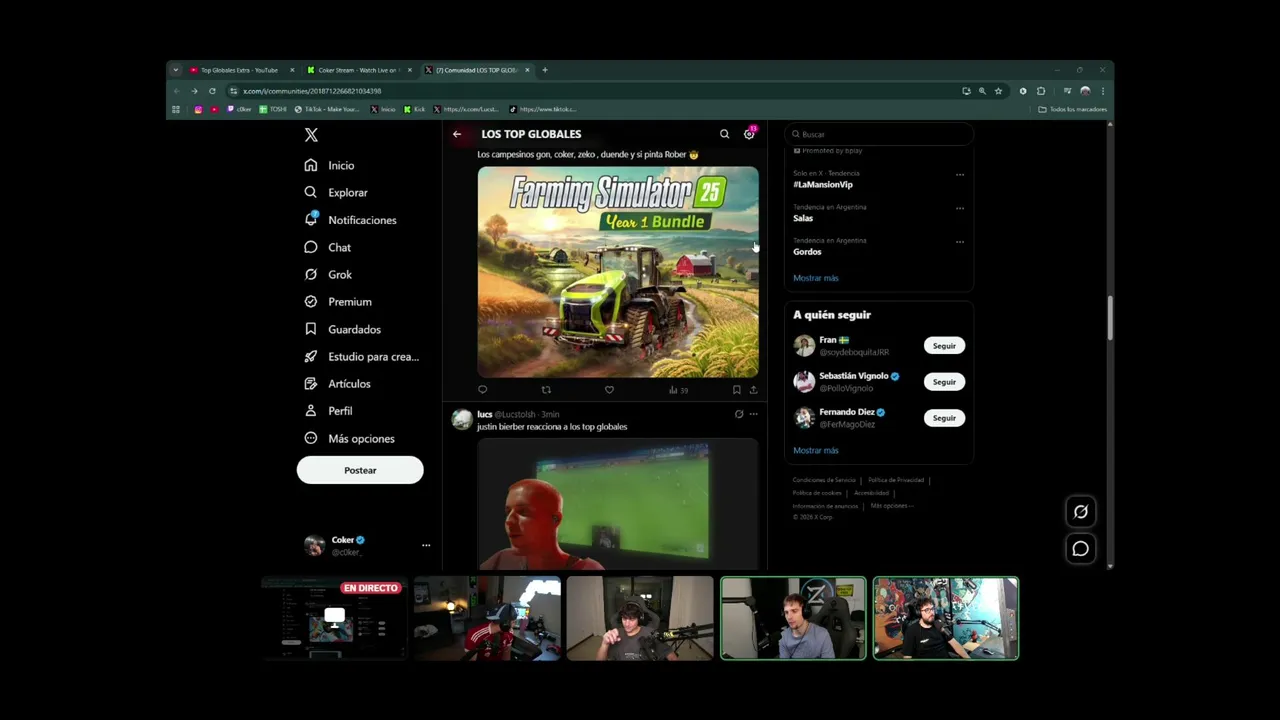The height and width of the screenshot is (720, 1280).
Task: Reload the page
Action: 212,91
